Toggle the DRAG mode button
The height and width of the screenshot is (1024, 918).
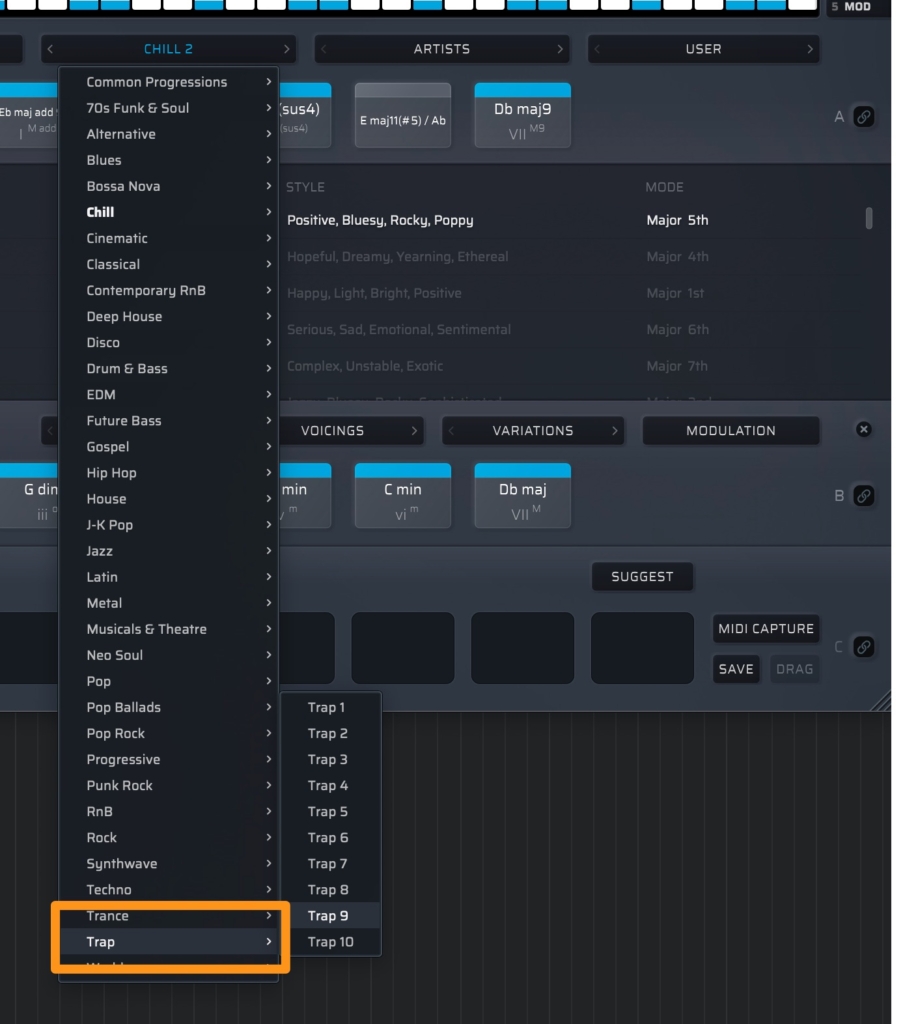[x=794, y=669]
